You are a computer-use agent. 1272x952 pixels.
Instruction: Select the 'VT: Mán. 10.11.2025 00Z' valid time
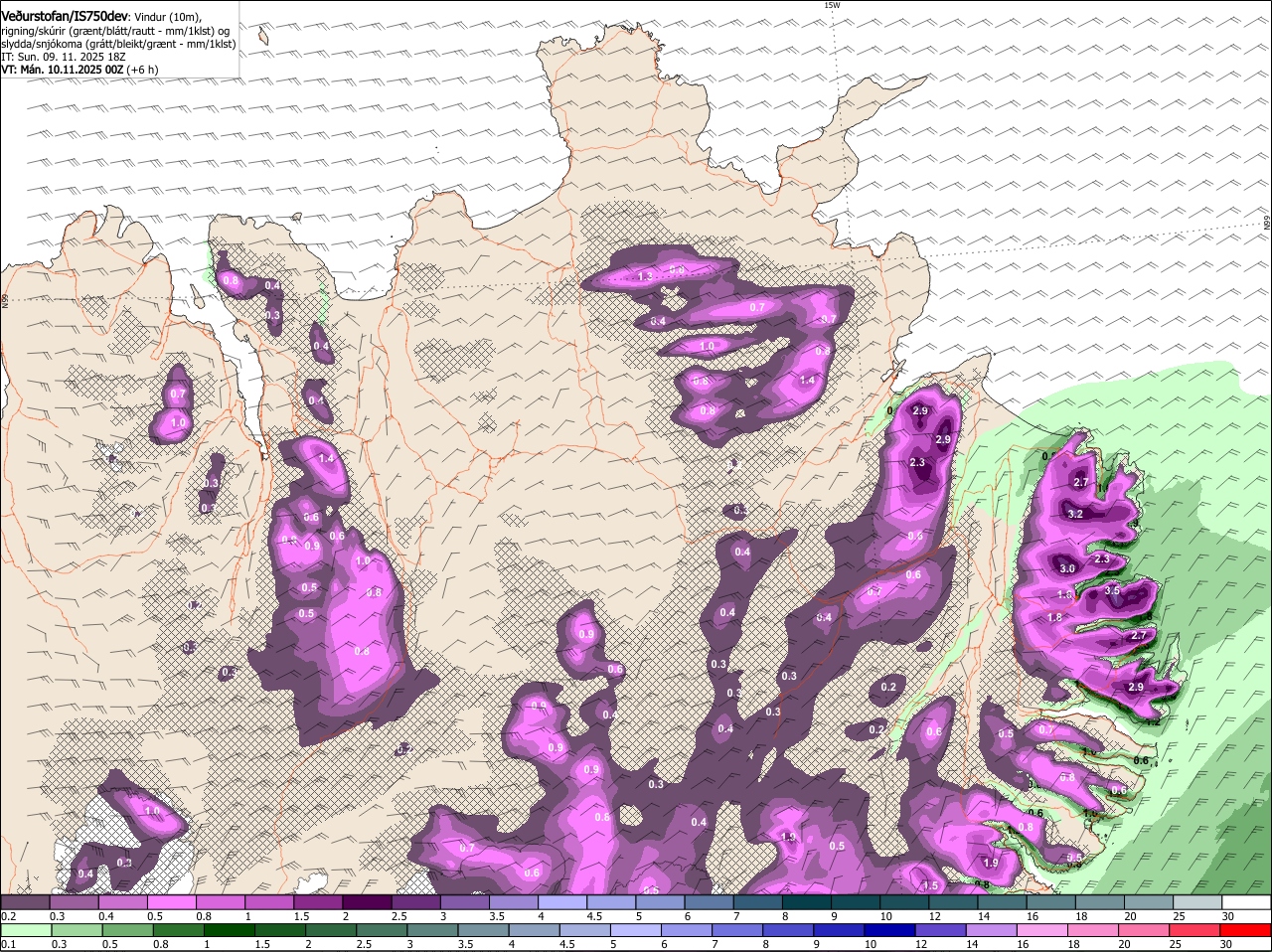pyautogui.click(x=61, y=71)
